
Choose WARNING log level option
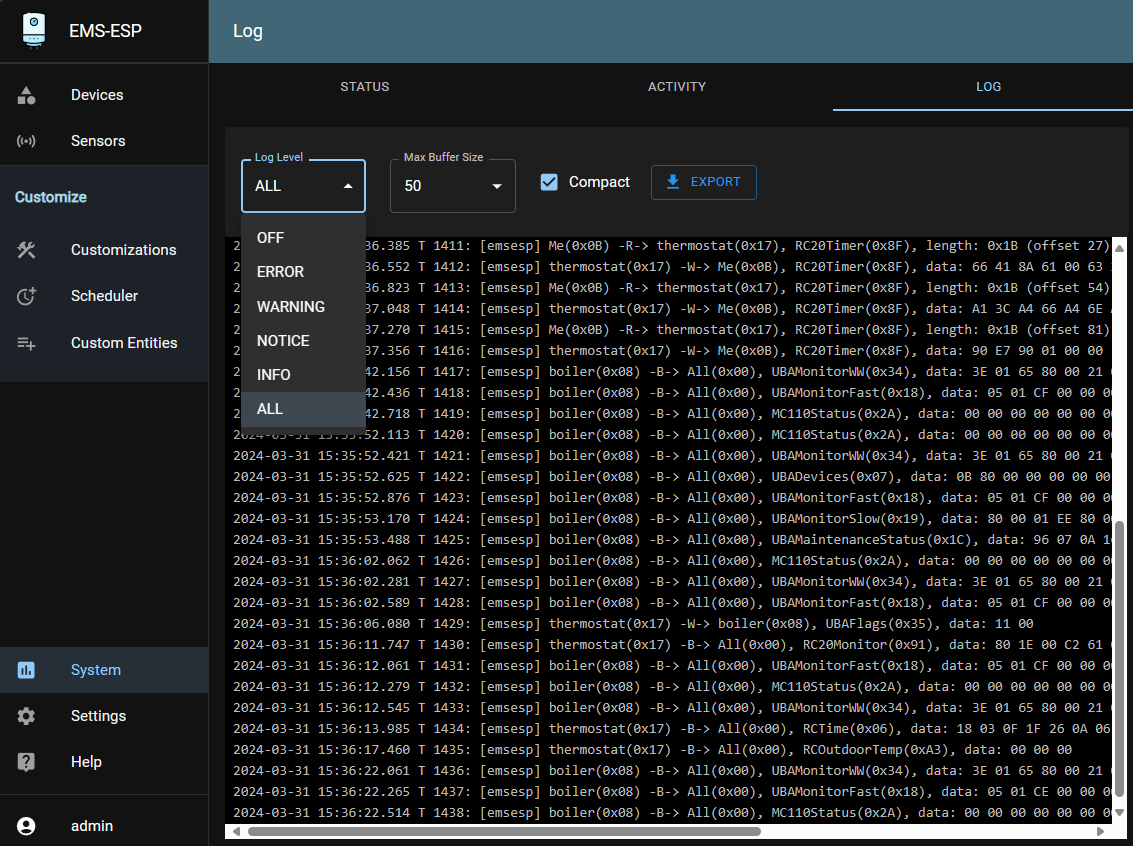click(x=291, y=307)
